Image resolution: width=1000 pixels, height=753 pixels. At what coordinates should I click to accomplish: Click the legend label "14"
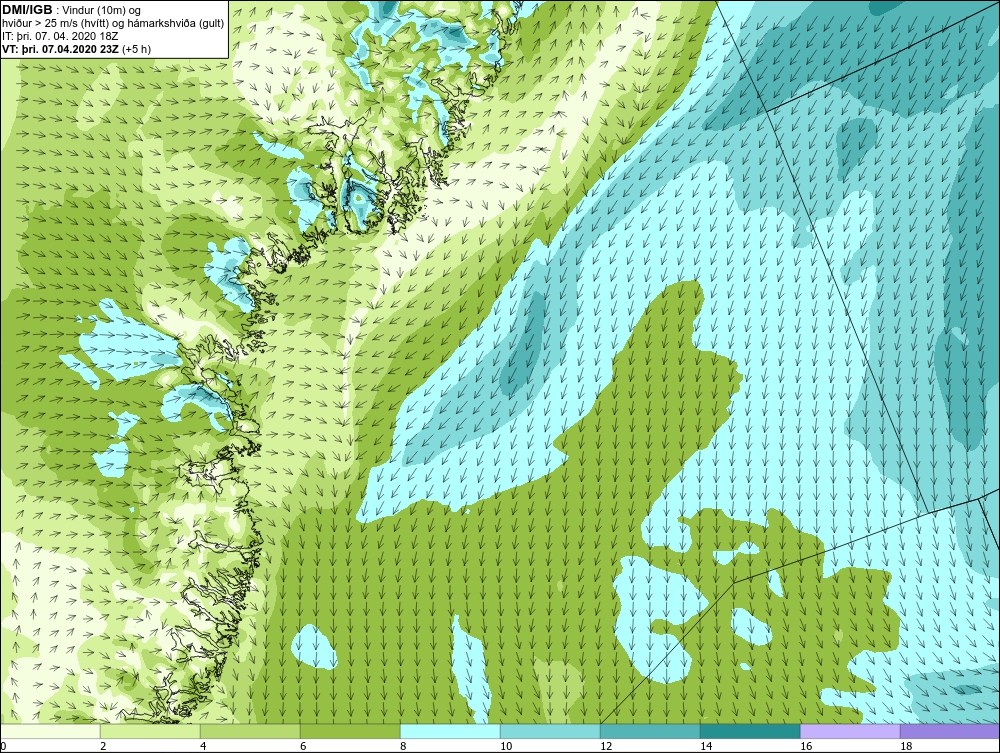pos(706,746)
